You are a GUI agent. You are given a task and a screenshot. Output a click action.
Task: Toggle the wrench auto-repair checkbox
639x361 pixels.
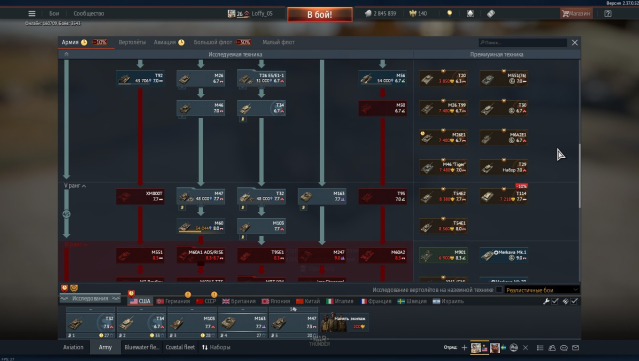555,301
